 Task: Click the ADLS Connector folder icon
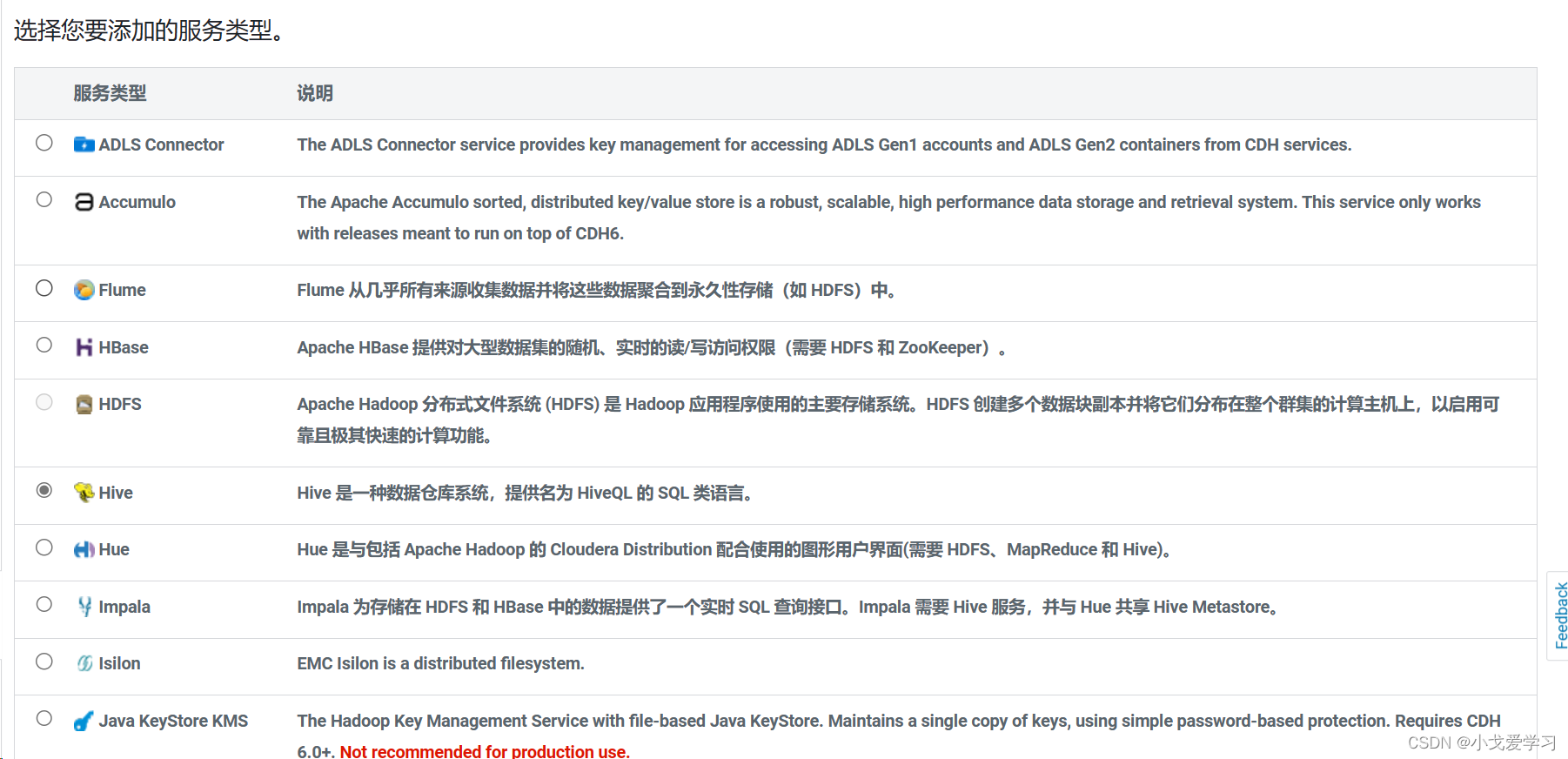pyautogui.click(x=84, y=144)
